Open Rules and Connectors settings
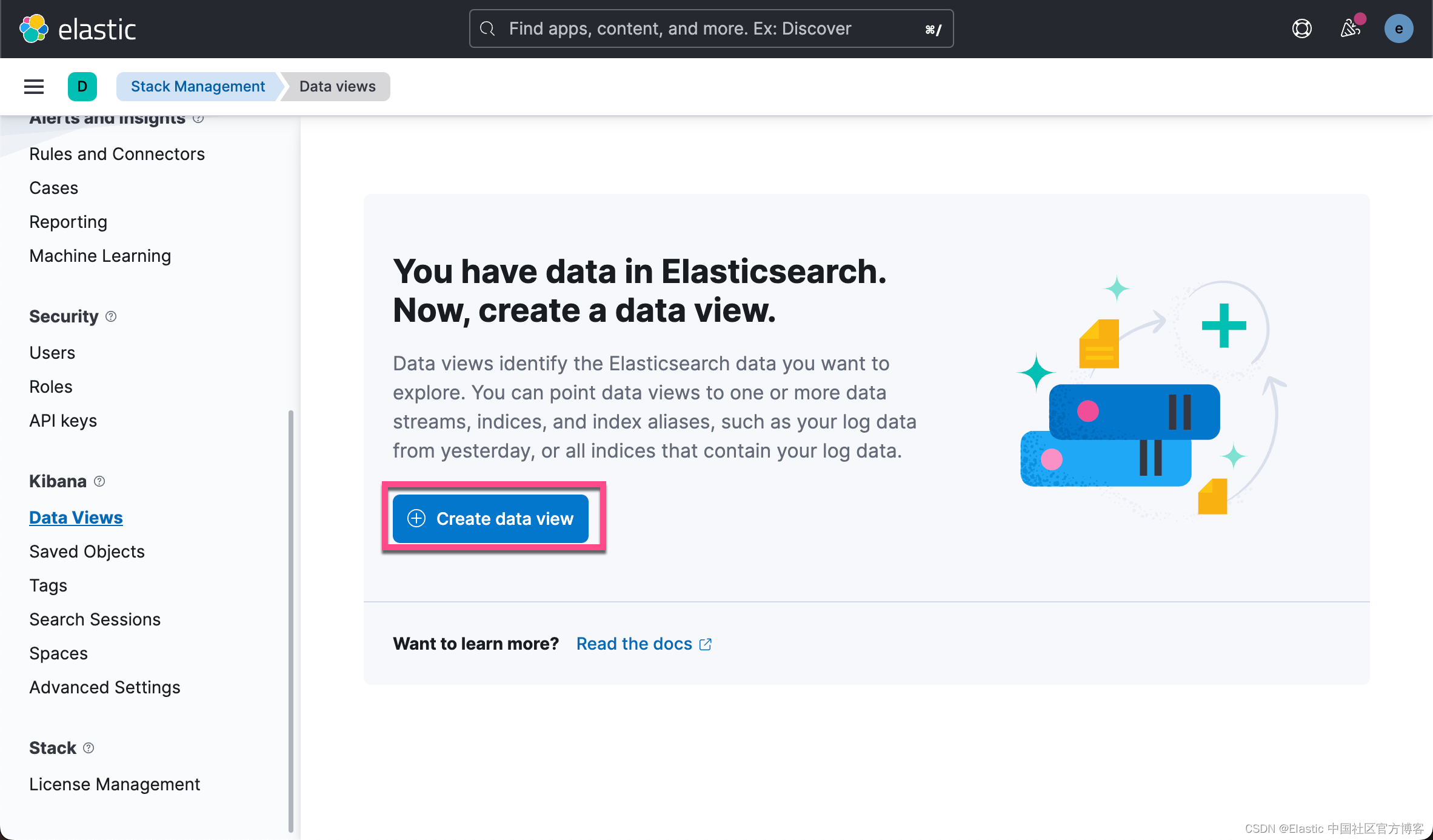This screenshot has width=1433, height=840. pos(117,153)
